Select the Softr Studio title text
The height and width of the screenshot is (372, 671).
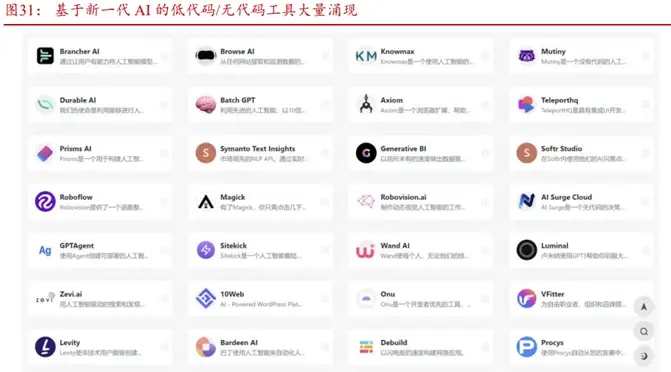click(561, 149)
